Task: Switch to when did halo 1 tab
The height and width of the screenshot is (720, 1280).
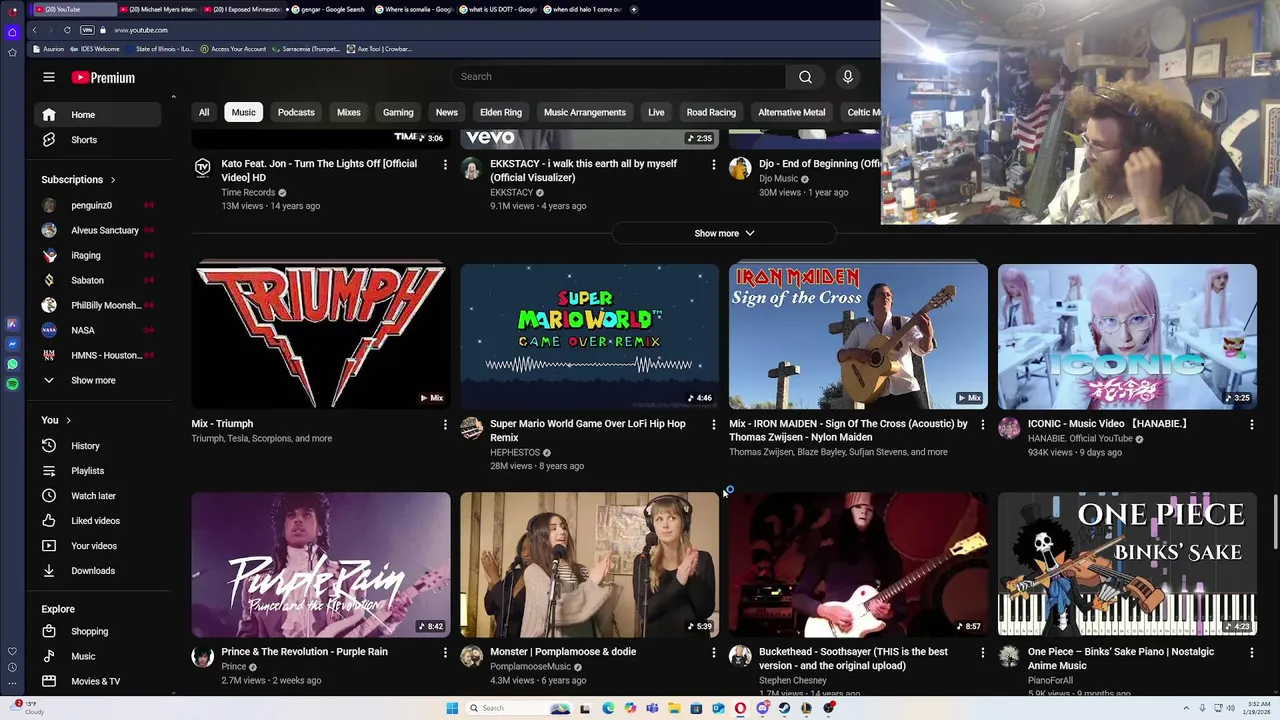Action: tap(584, 9)
